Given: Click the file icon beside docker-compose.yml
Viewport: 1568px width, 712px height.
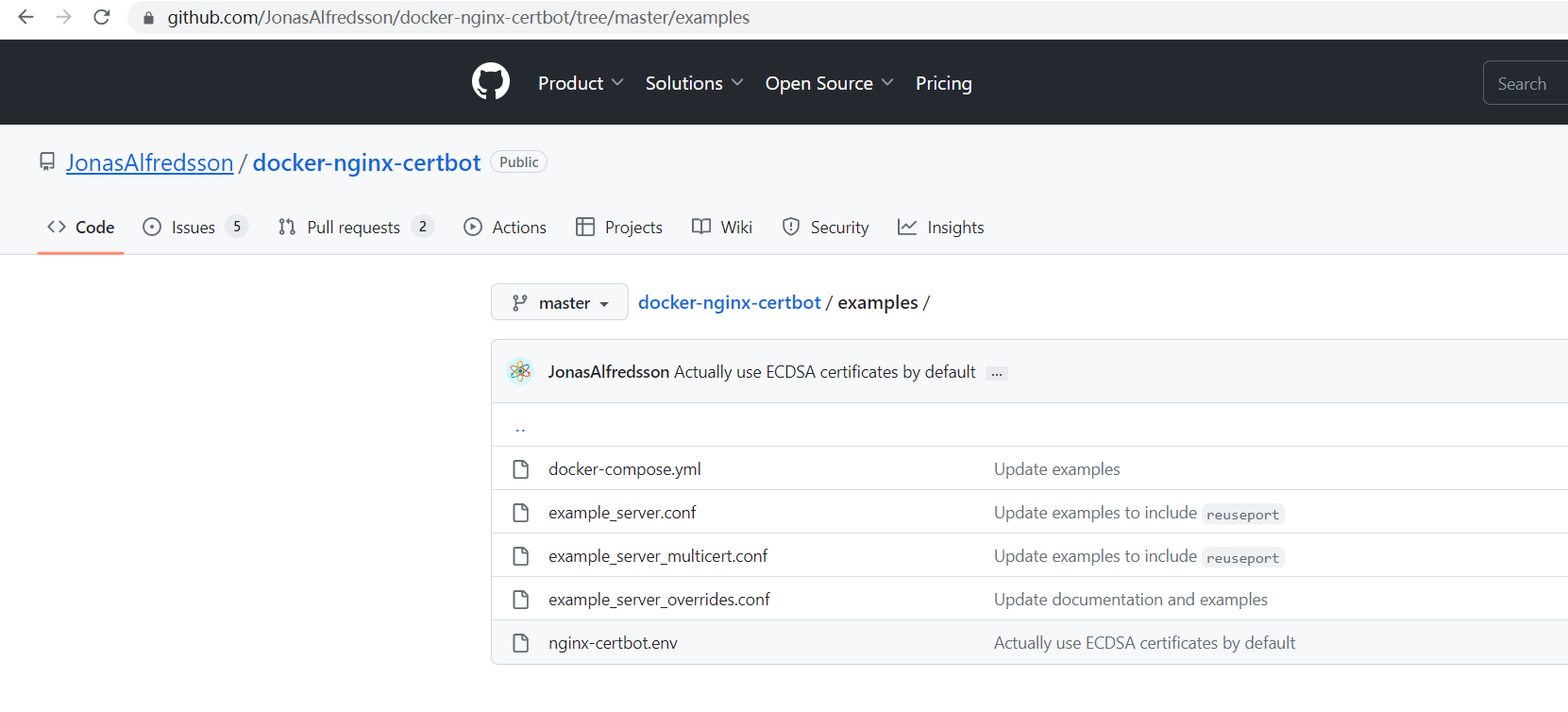Looking at the screenshot, I should point(520,469).
